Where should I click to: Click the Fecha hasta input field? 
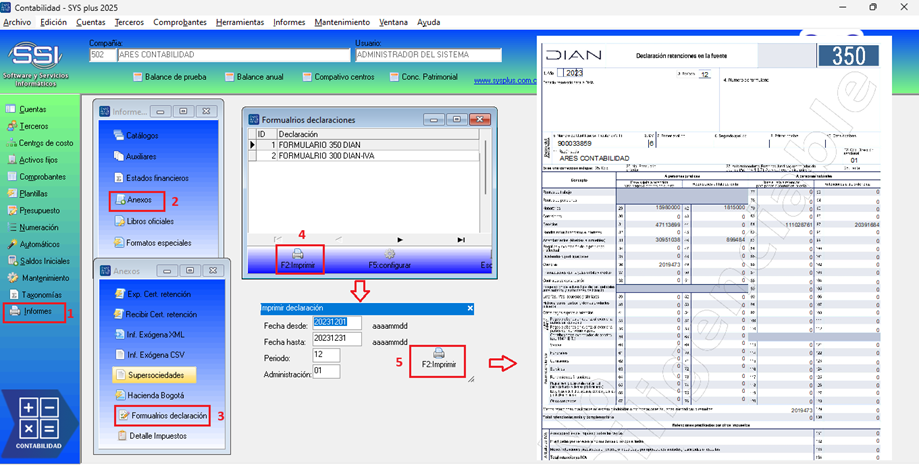pos(337,339)
